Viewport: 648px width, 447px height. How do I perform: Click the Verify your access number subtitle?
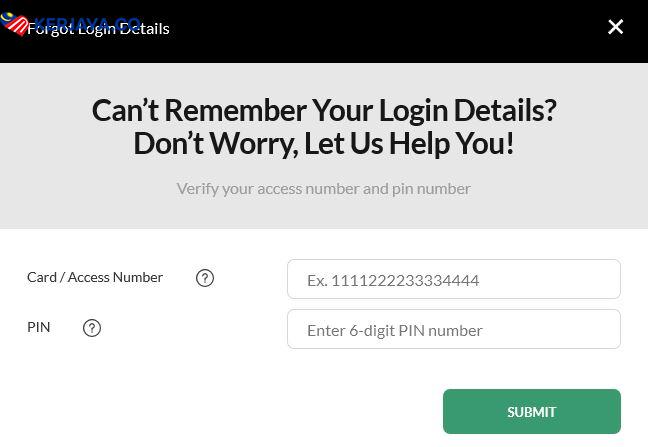324,189
